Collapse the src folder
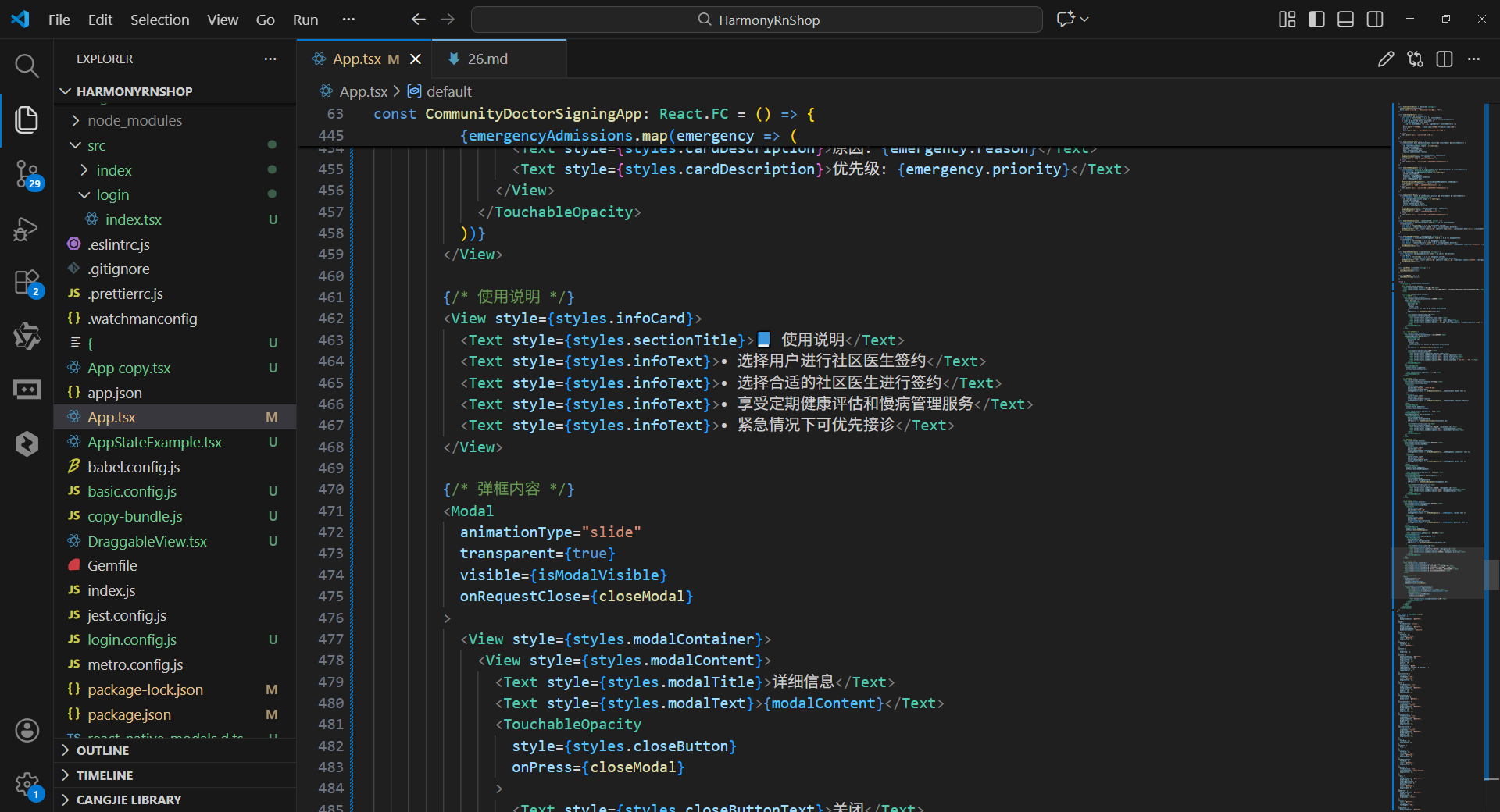This screenshot has height=812, width=1500. coord(76,145)
